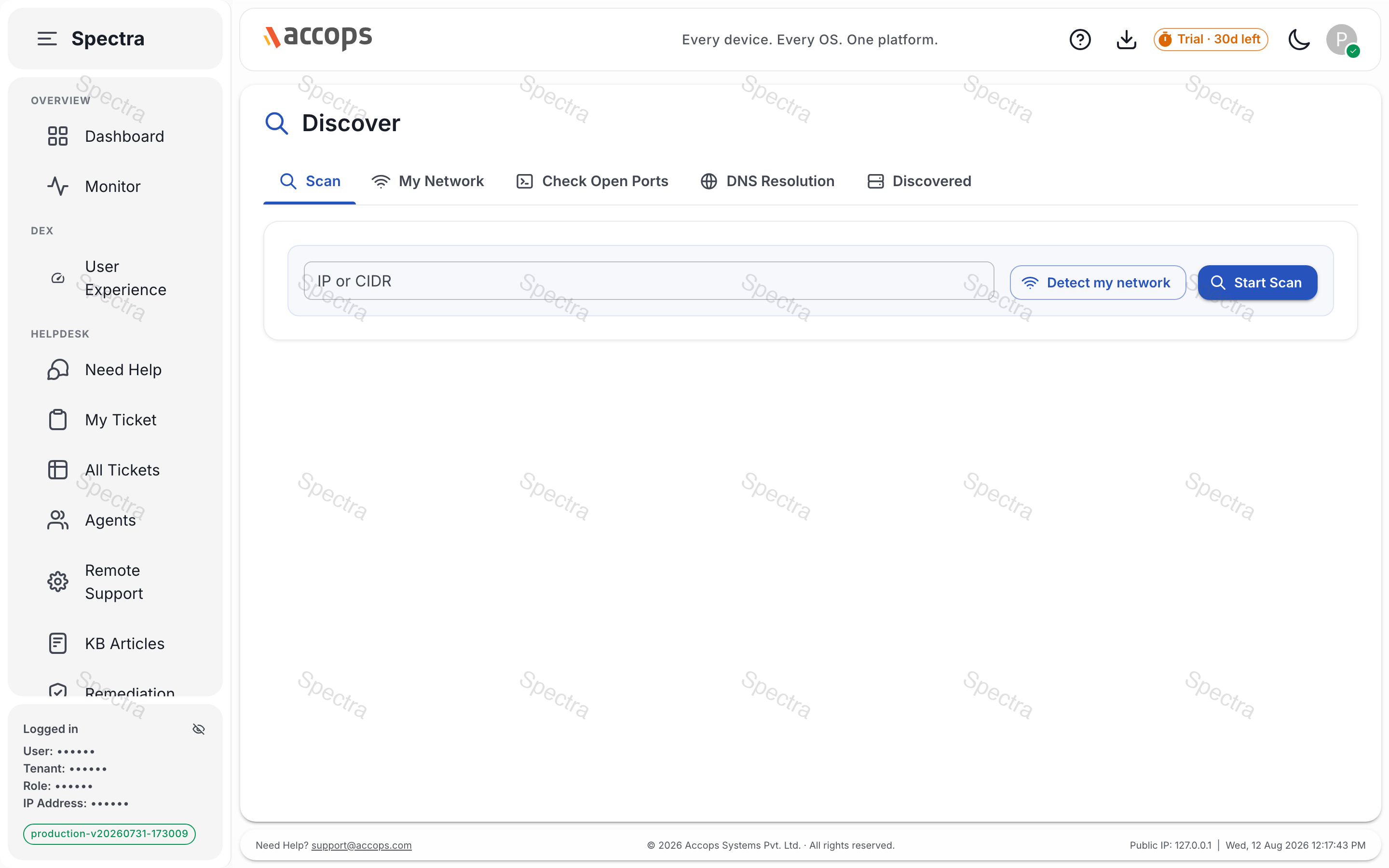Viewport: 1389px width, 868px height.
Task: Click the My Ticket clipboard icon
Action: pyautogui.click(x=57, y=420)
